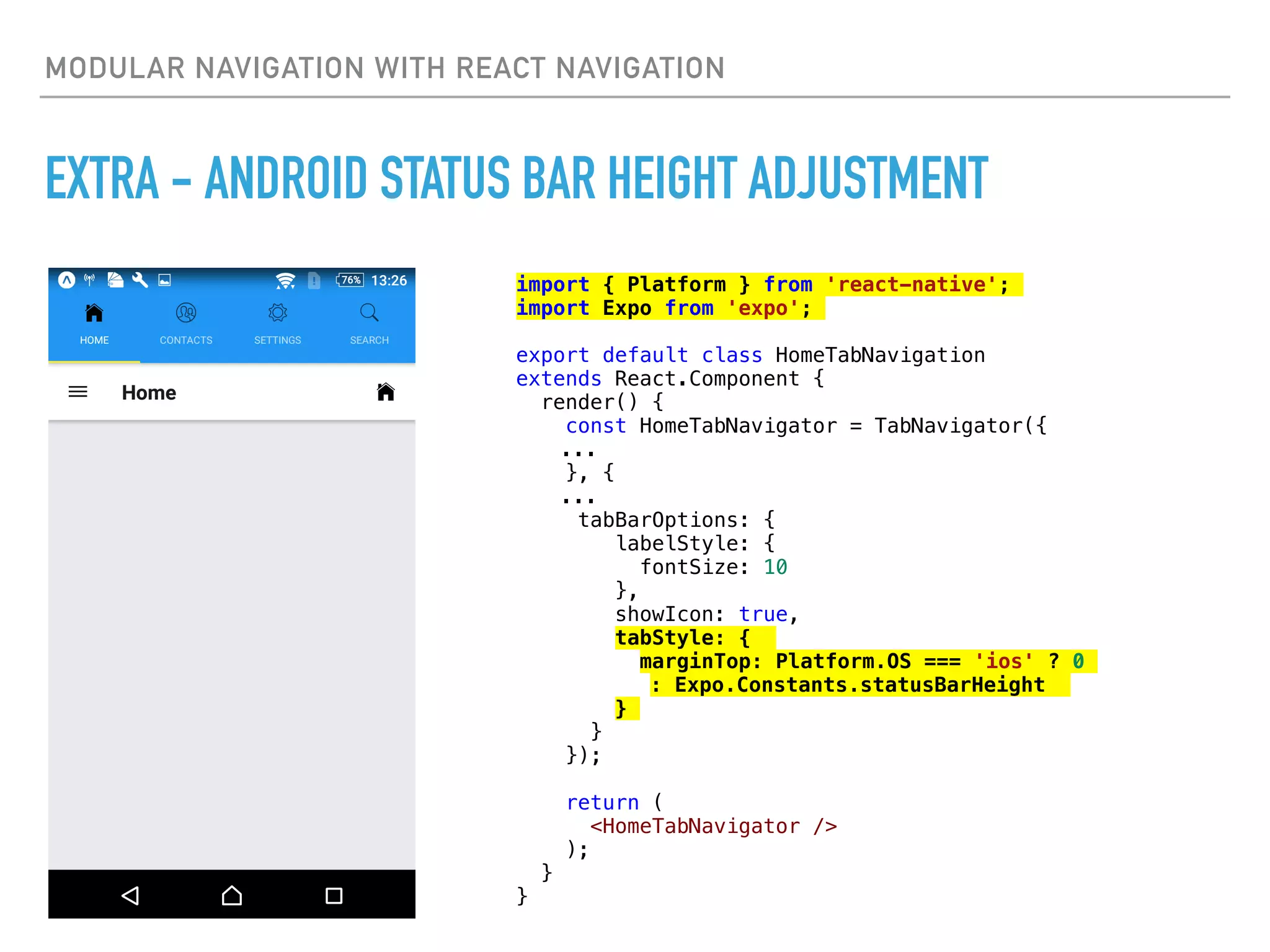Click the Expo logo status bar icon

coord(67,280)
